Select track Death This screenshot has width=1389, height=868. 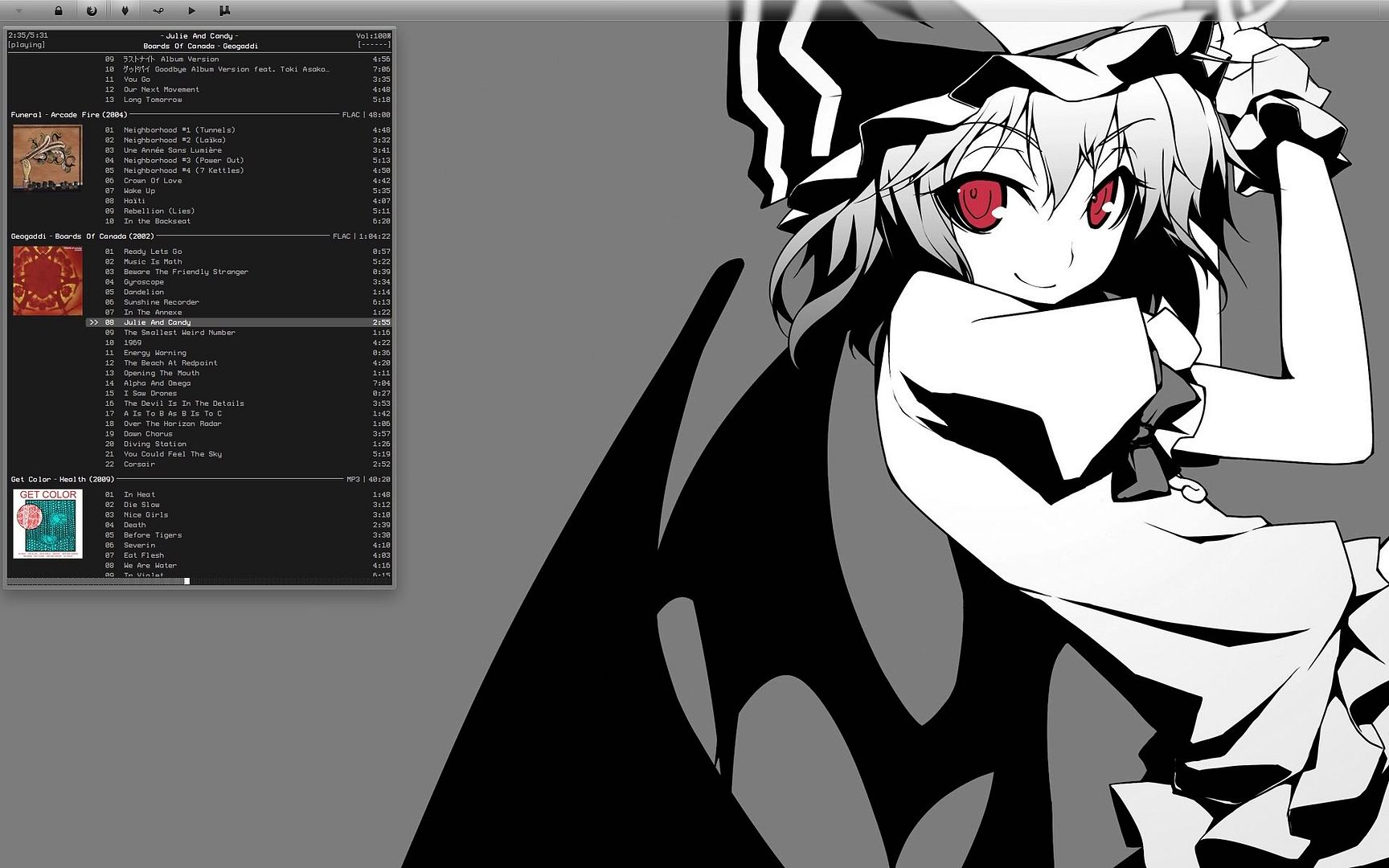pyautogui.click(x=239, y=525)
